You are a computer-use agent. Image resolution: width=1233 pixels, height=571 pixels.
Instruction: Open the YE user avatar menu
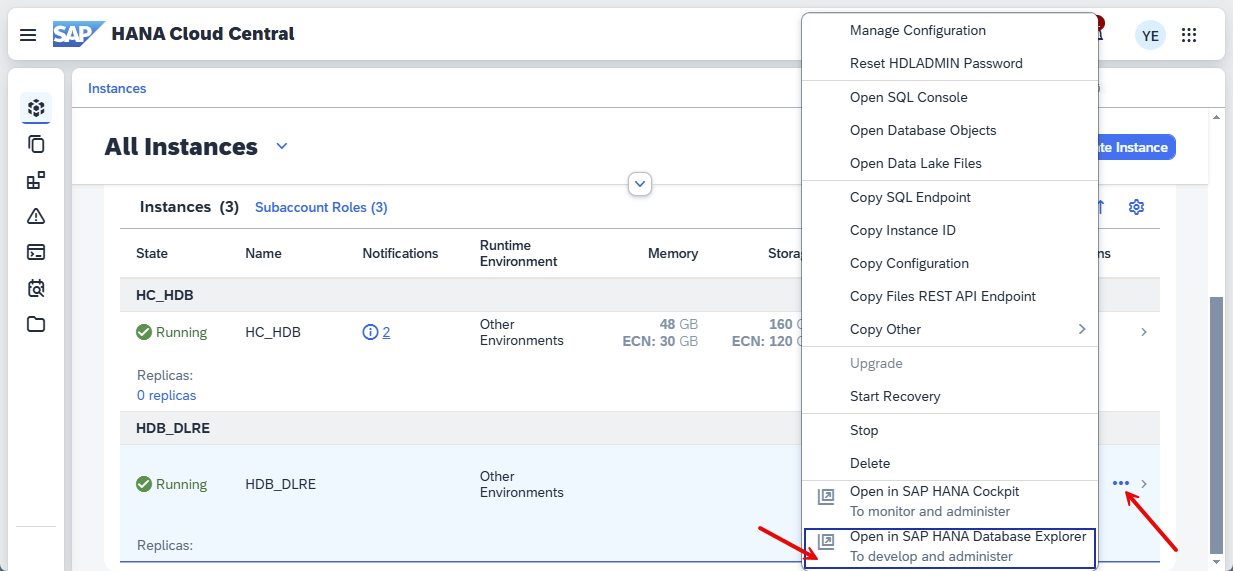[x=1150, y=35]
